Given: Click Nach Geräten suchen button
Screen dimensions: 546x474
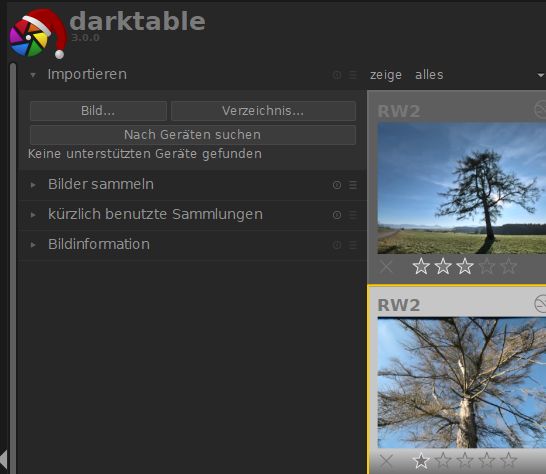Looking at the screenshot, I should pyautogui.click(x=193, y=135).
